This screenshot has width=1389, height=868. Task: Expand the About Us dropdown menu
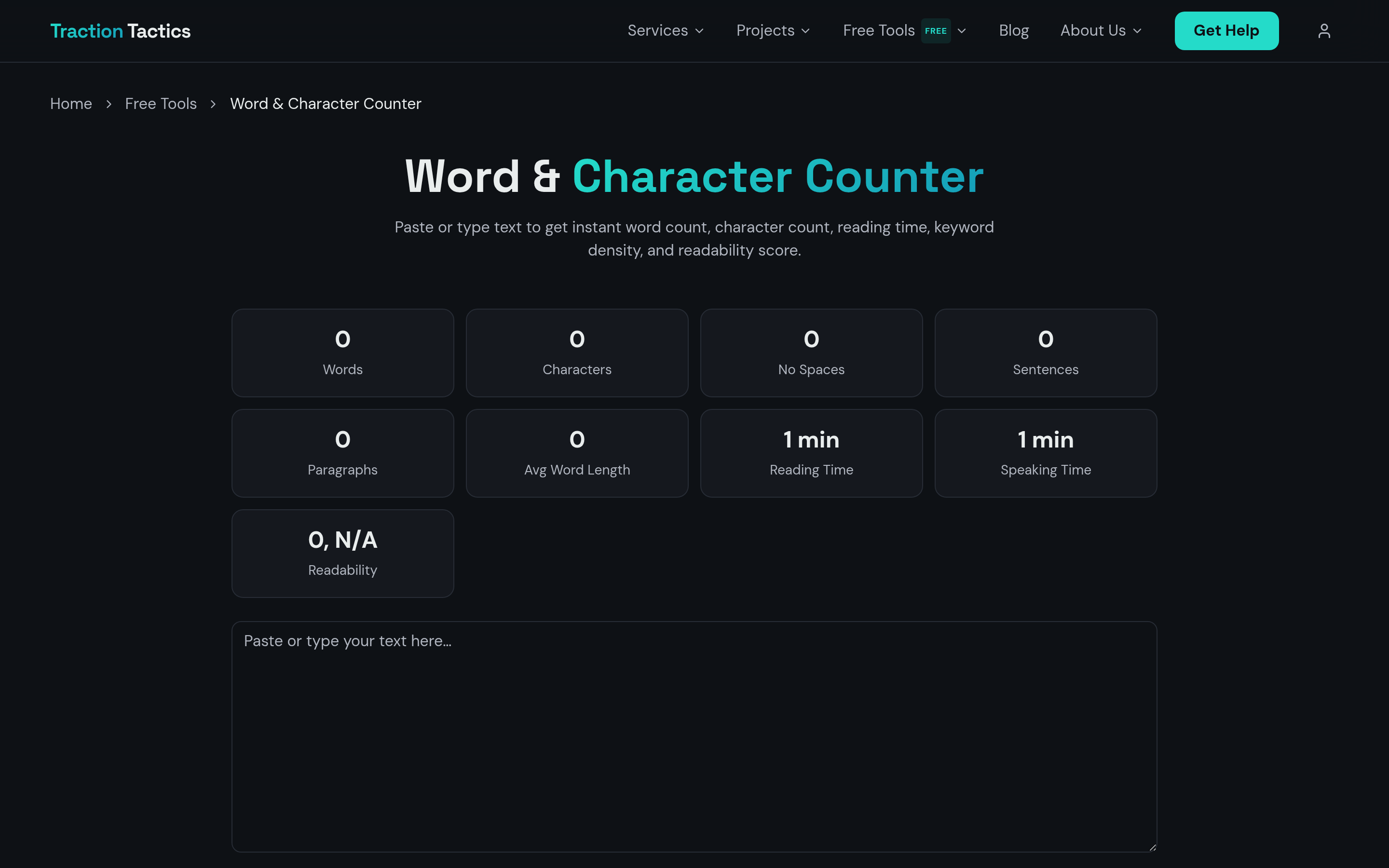(x=1101, y=31)
